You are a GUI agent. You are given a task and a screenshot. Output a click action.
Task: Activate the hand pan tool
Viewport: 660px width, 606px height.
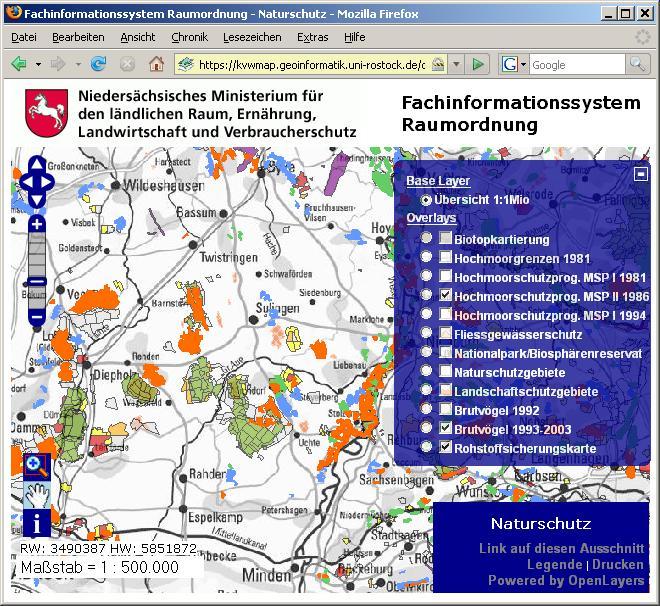coord(36,493)
